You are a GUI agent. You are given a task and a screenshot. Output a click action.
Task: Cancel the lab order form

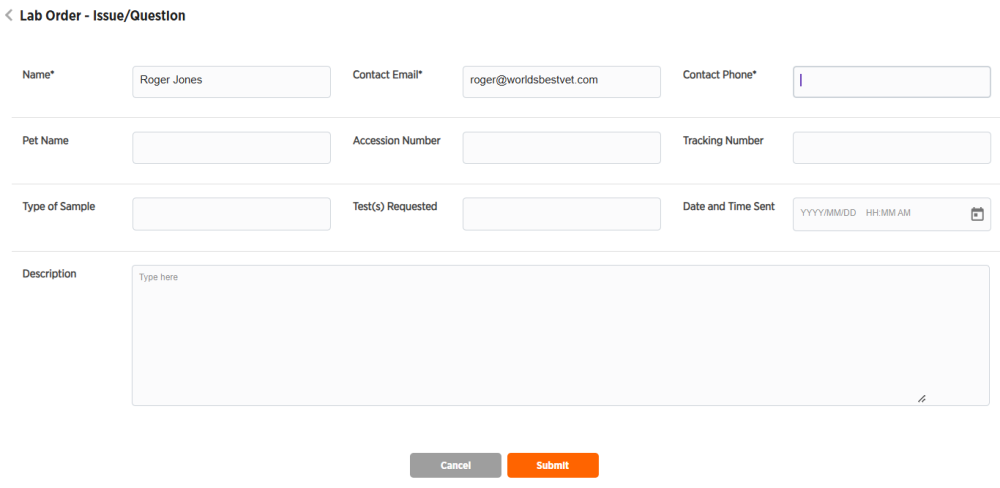tap(455, 466)
